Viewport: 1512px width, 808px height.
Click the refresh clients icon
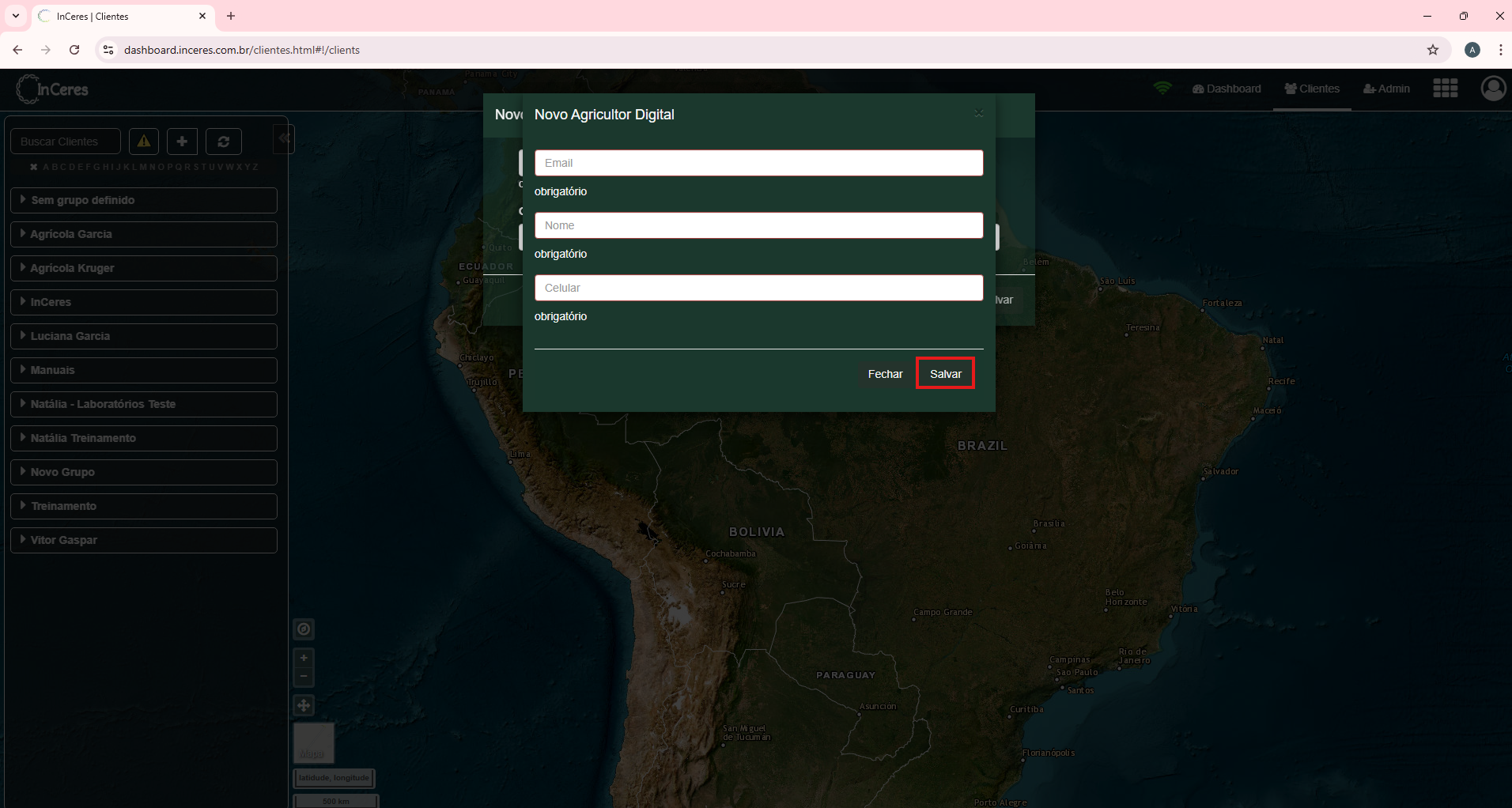224,142
